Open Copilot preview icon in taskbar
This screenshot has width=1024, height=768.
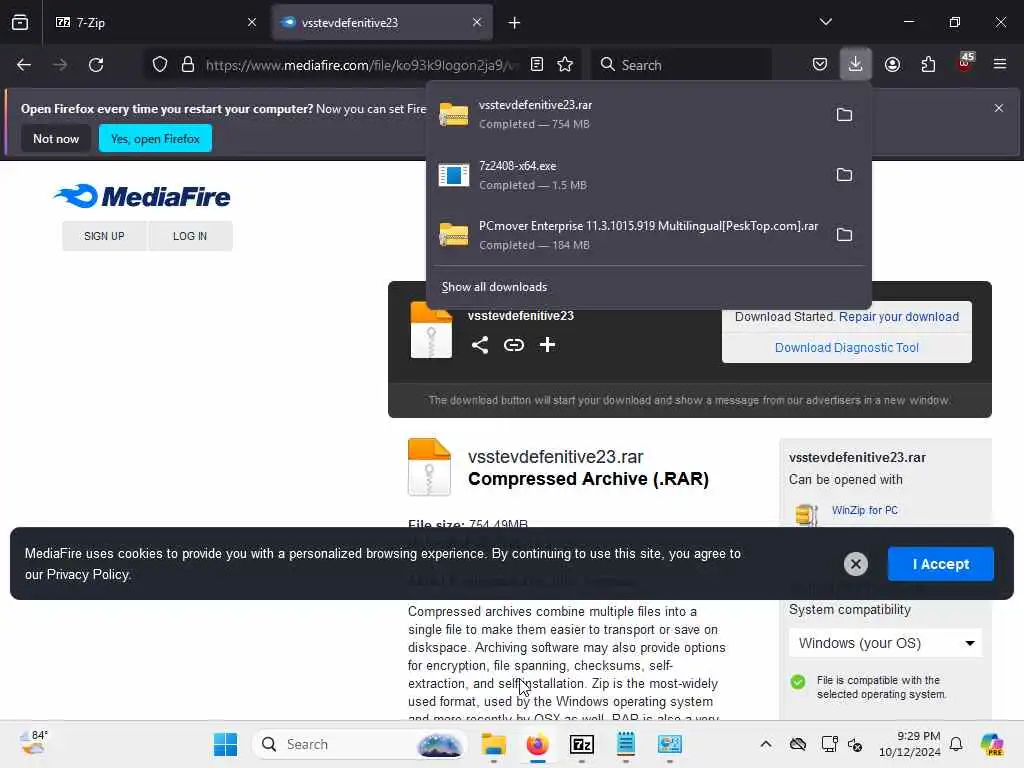point(992,744)
